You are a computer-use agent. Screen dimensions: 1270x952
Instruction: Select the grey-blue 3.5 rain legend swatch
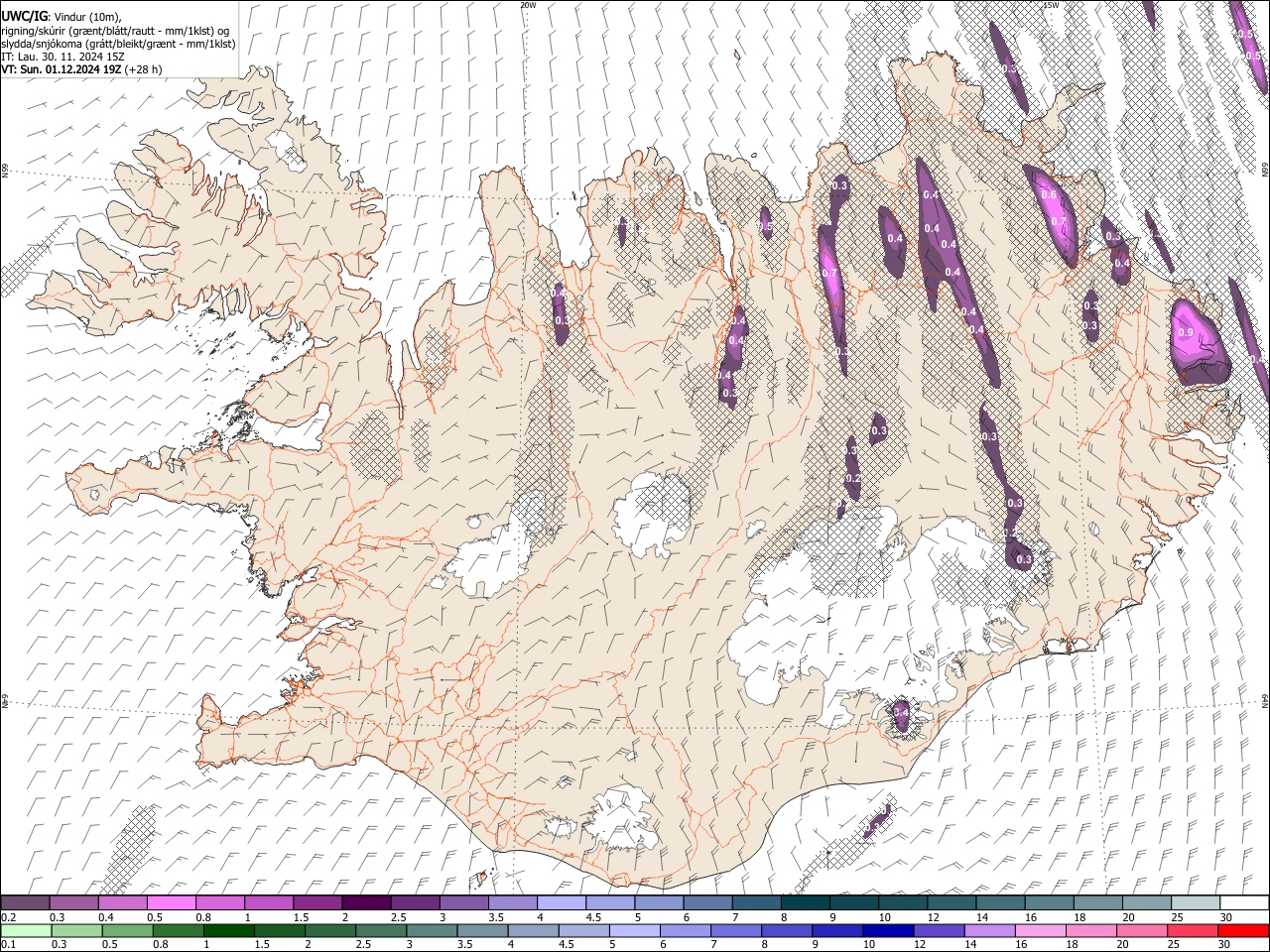click(481, 930)
